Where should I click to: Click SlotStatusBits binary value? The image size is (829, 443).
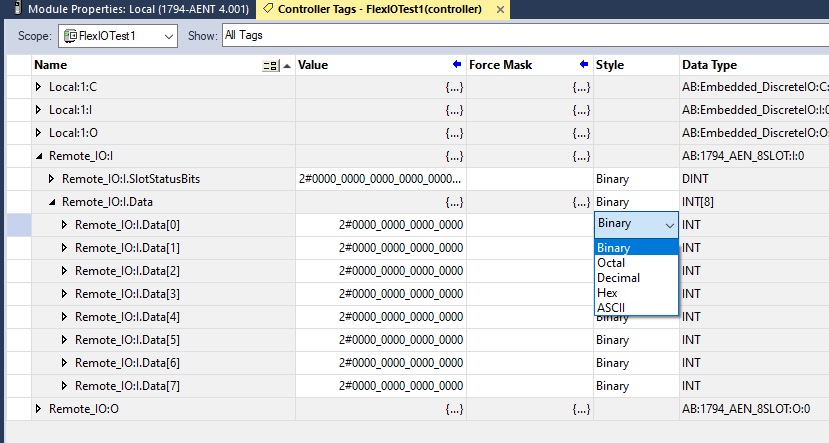pyautogui.click(x=381, y=179)
